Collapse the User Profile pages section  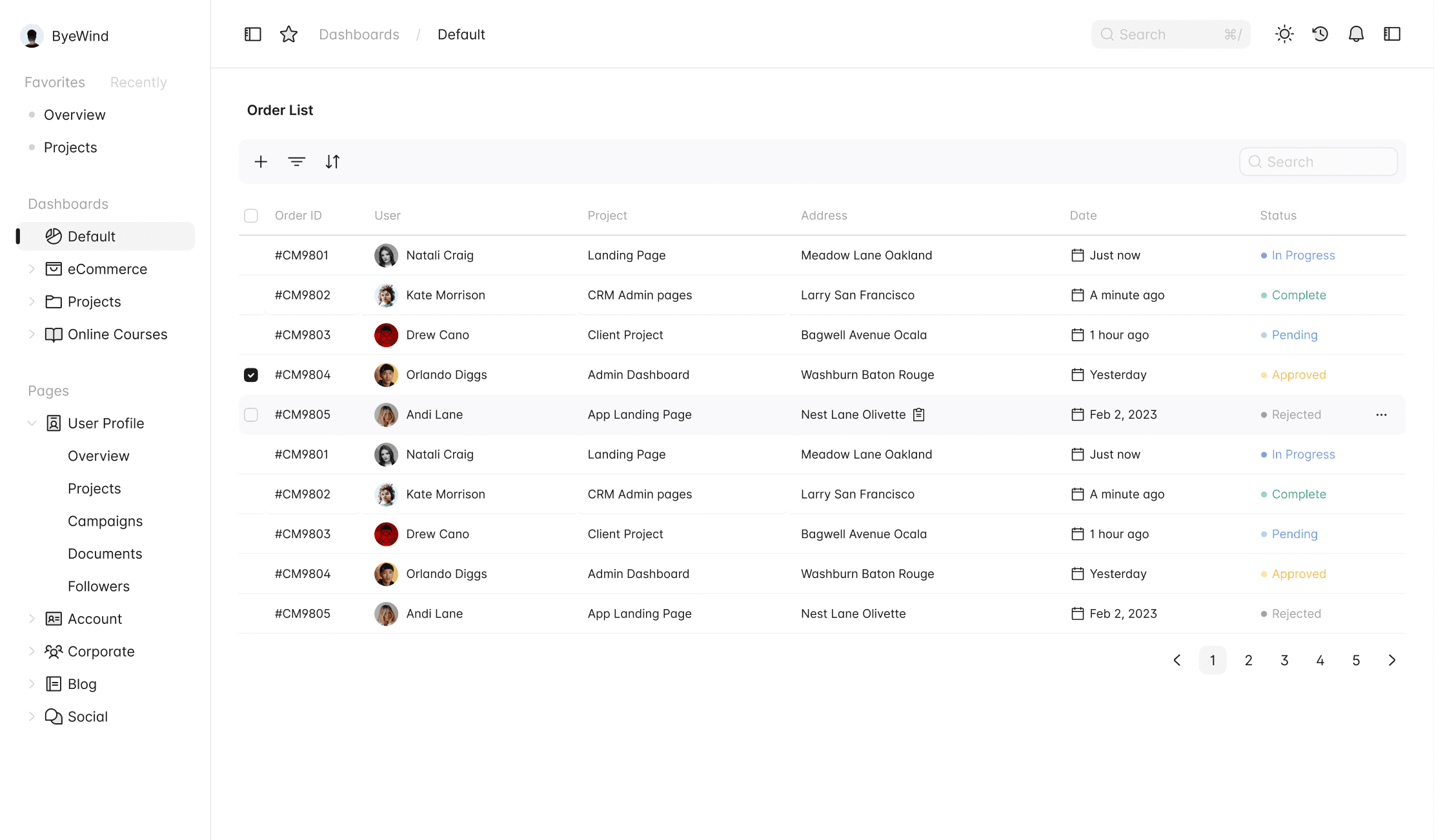coord(32,423)
